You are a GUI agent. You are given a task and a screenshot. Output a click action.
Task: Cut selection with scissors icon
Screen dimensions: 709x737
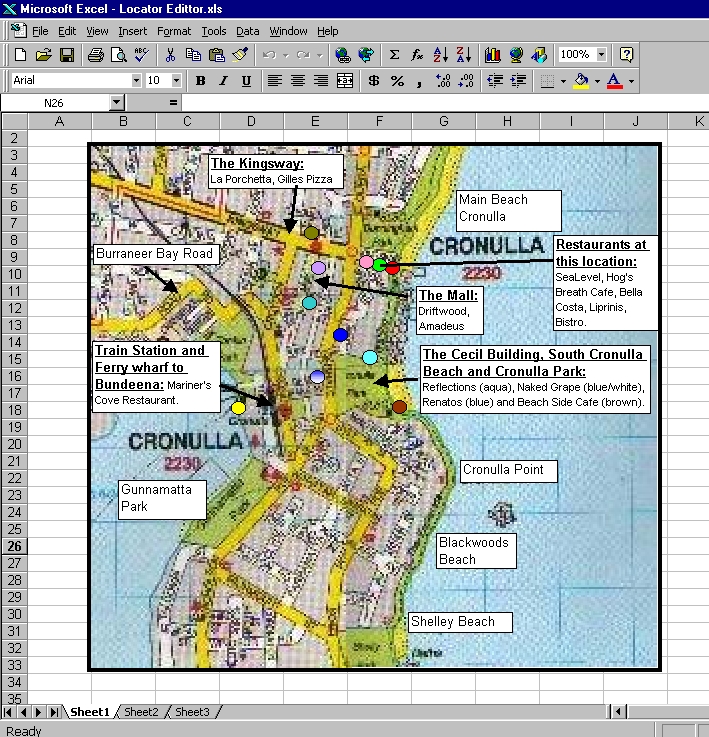click(170, 55)
